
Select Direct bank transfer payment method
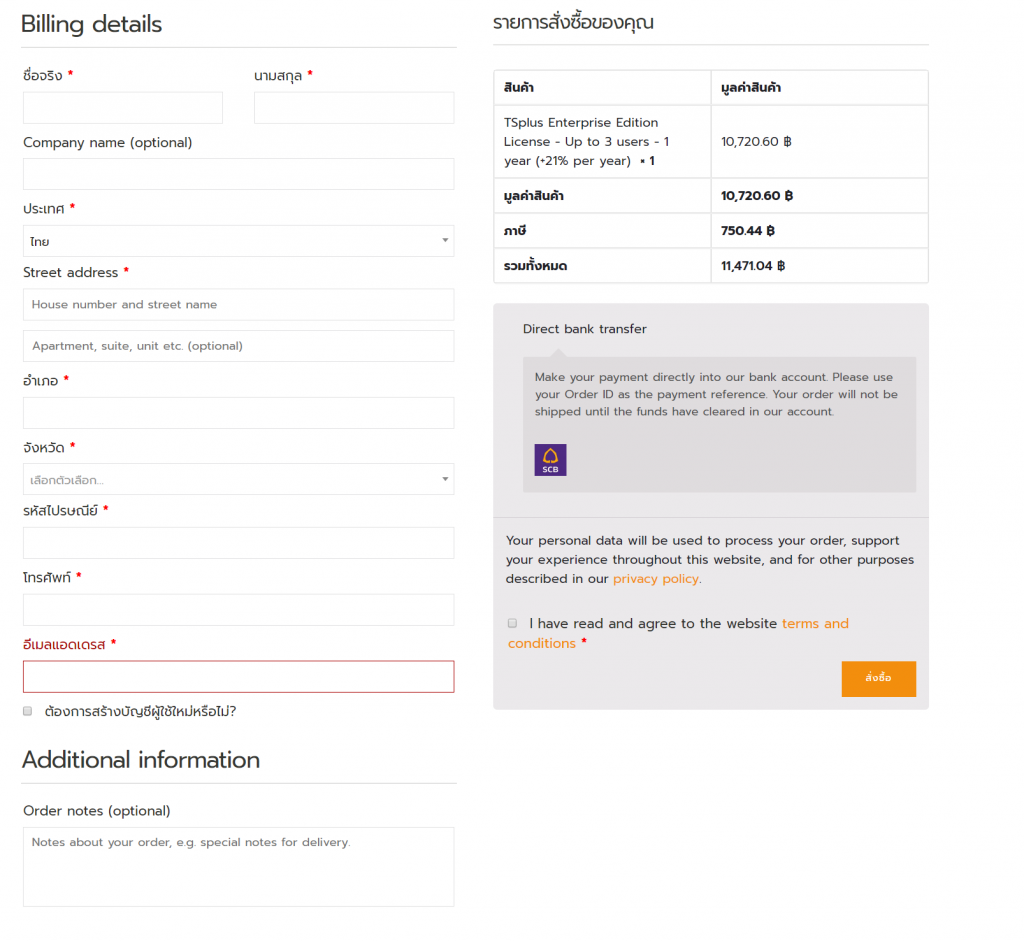click(584, 329)
